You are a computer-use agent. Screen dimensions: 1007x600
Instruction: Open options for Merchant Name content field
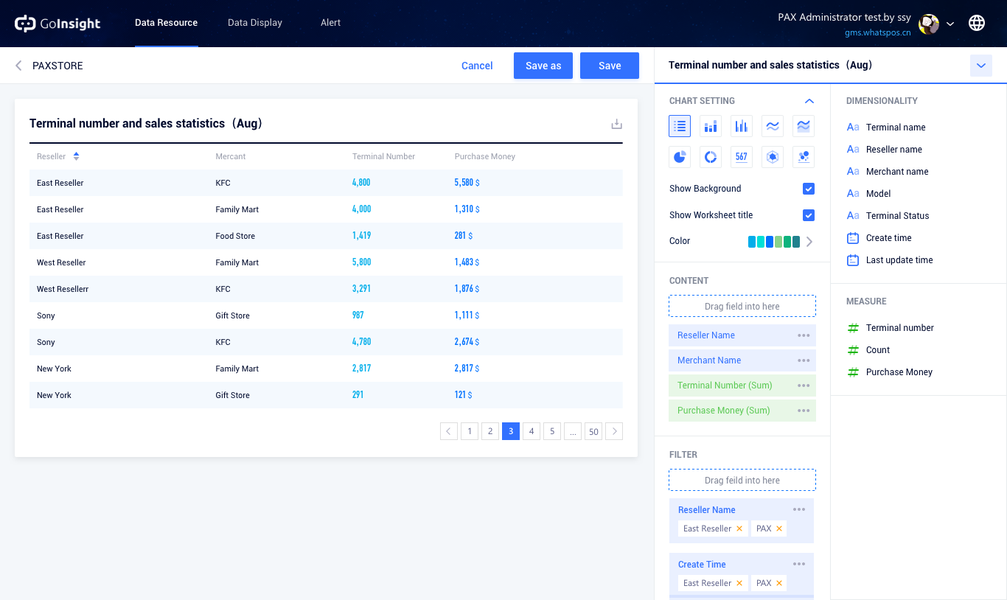pos(803,360)
